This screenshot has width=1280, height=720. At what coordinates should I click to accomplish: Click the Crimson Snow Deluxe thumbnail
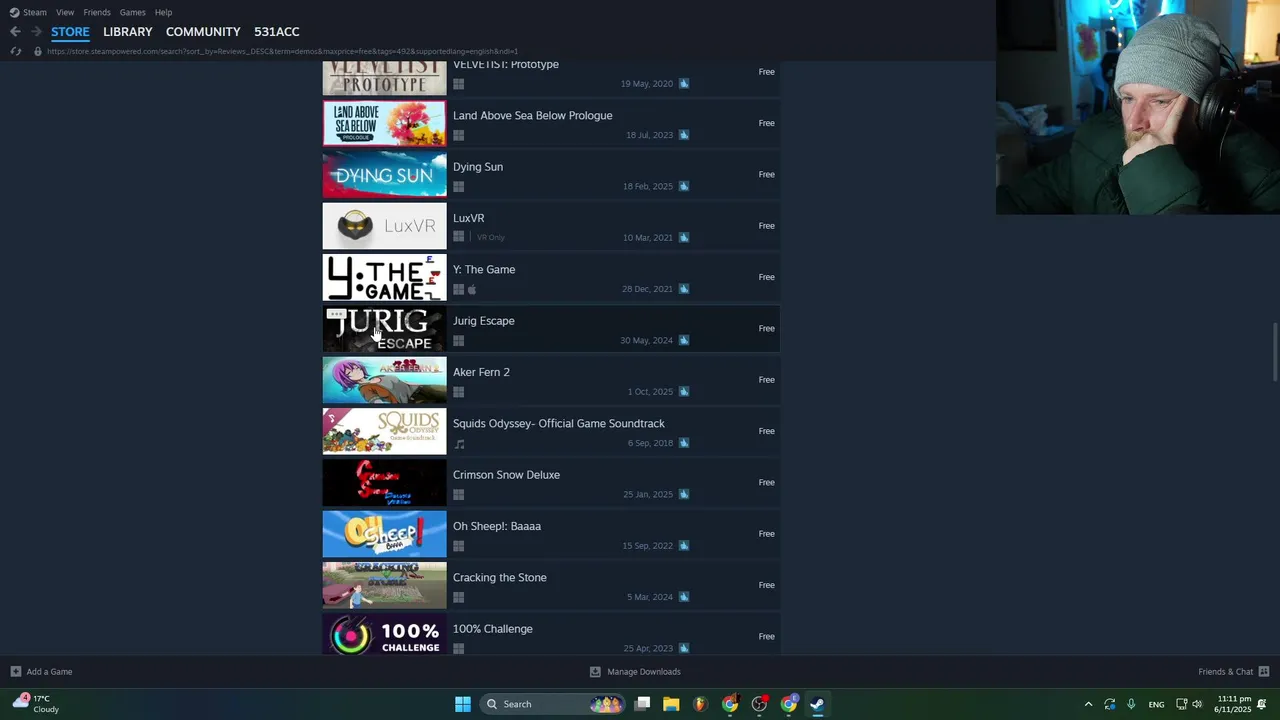click(384, 483)
